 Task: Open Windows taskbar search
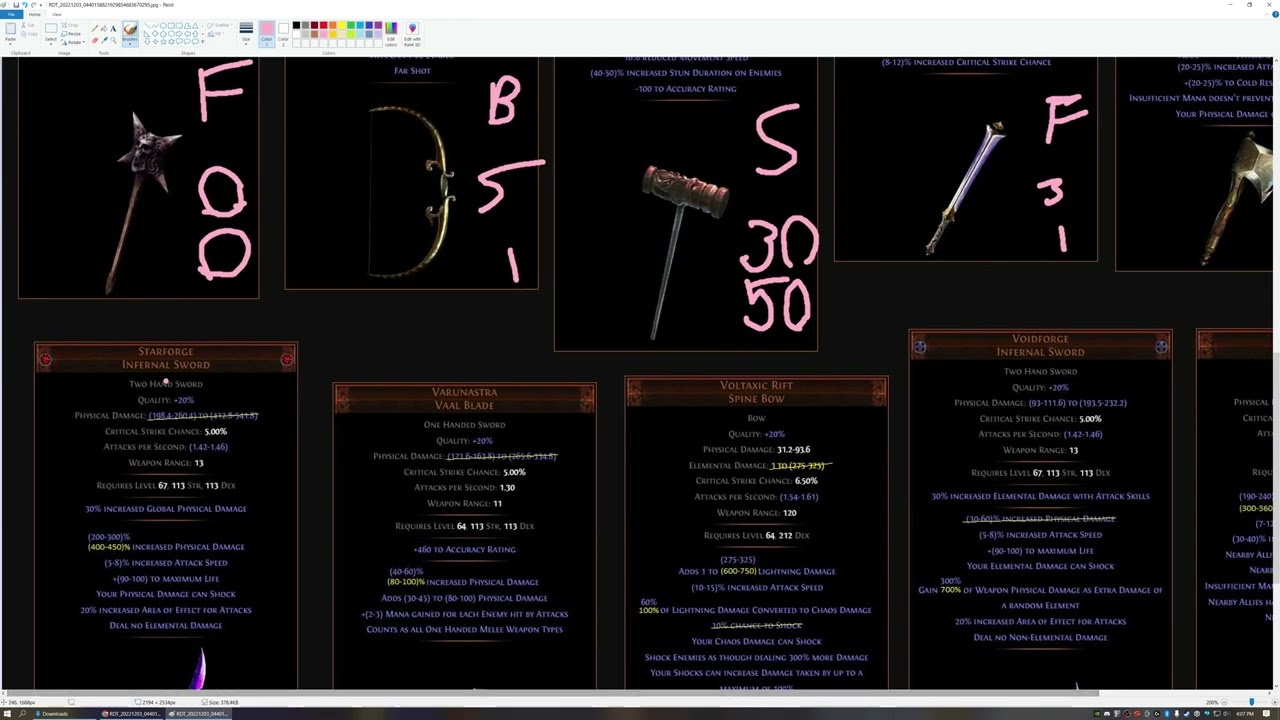pos(22,714)
